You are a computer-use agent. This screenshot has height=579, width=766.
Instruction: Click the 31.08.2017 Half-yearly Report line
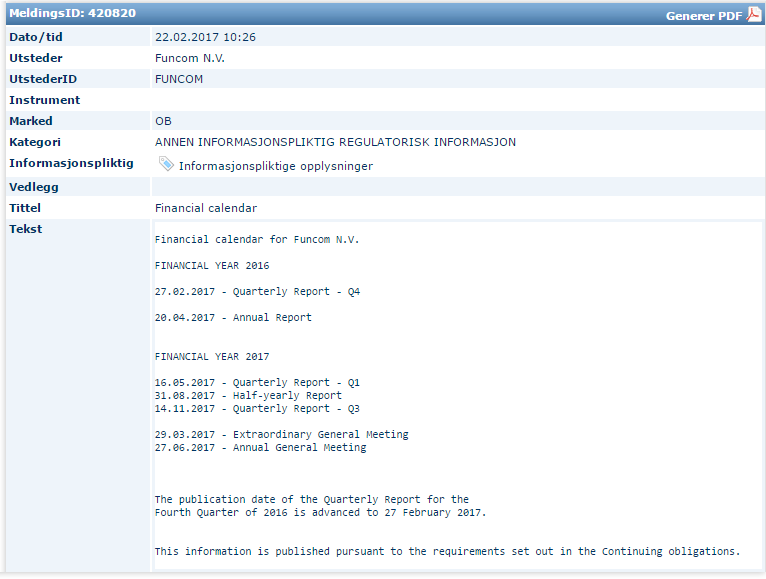point(248,396)
